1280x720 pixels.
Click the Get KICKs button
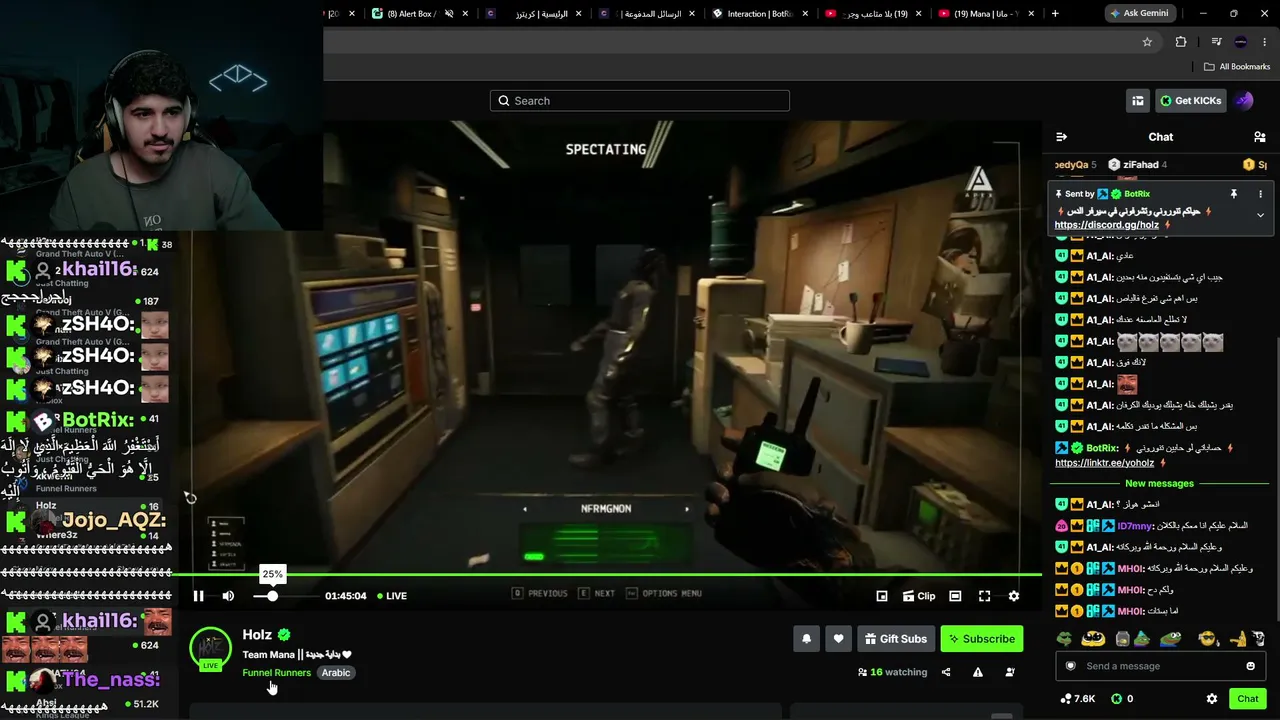[1190, 101]
